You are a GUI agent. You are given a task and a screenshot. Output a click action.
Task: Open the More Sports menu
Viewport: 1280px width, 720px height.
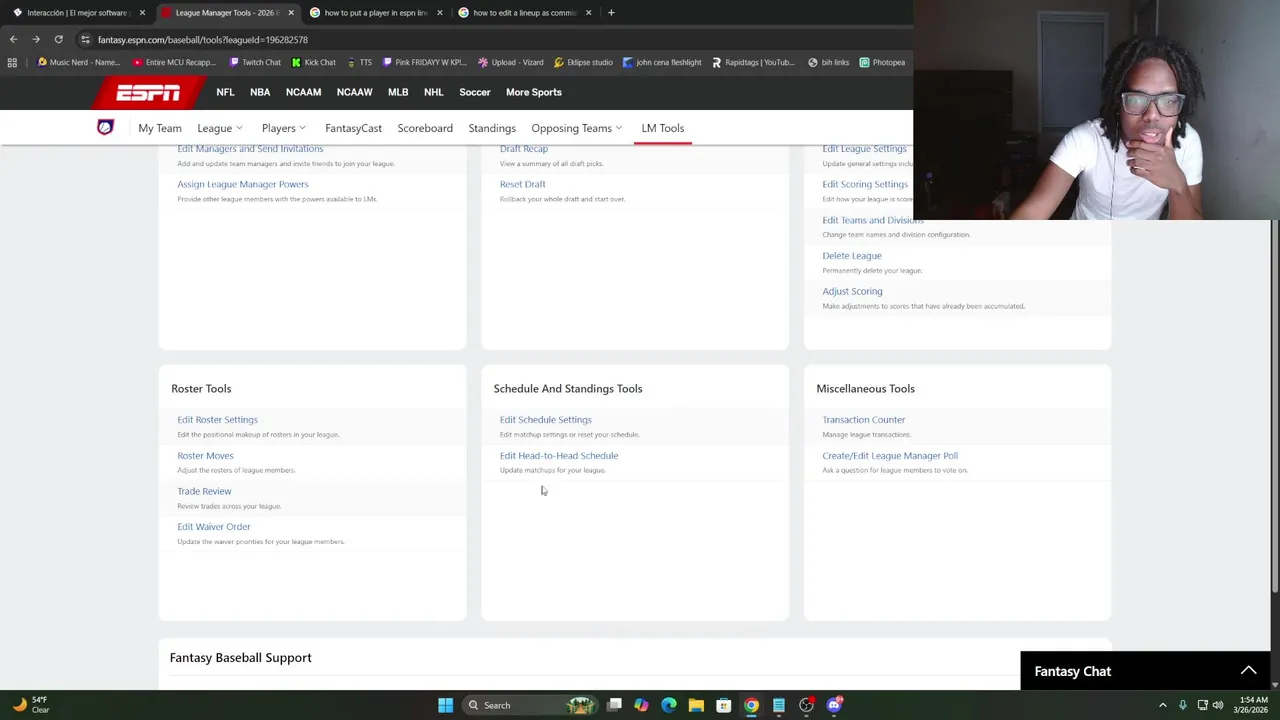(x=533, y=92)
